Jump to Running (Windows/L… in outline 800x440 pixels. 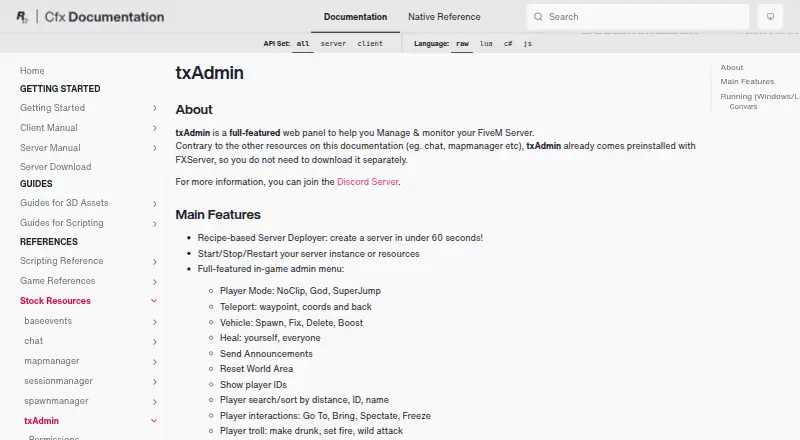pos(760,96)
